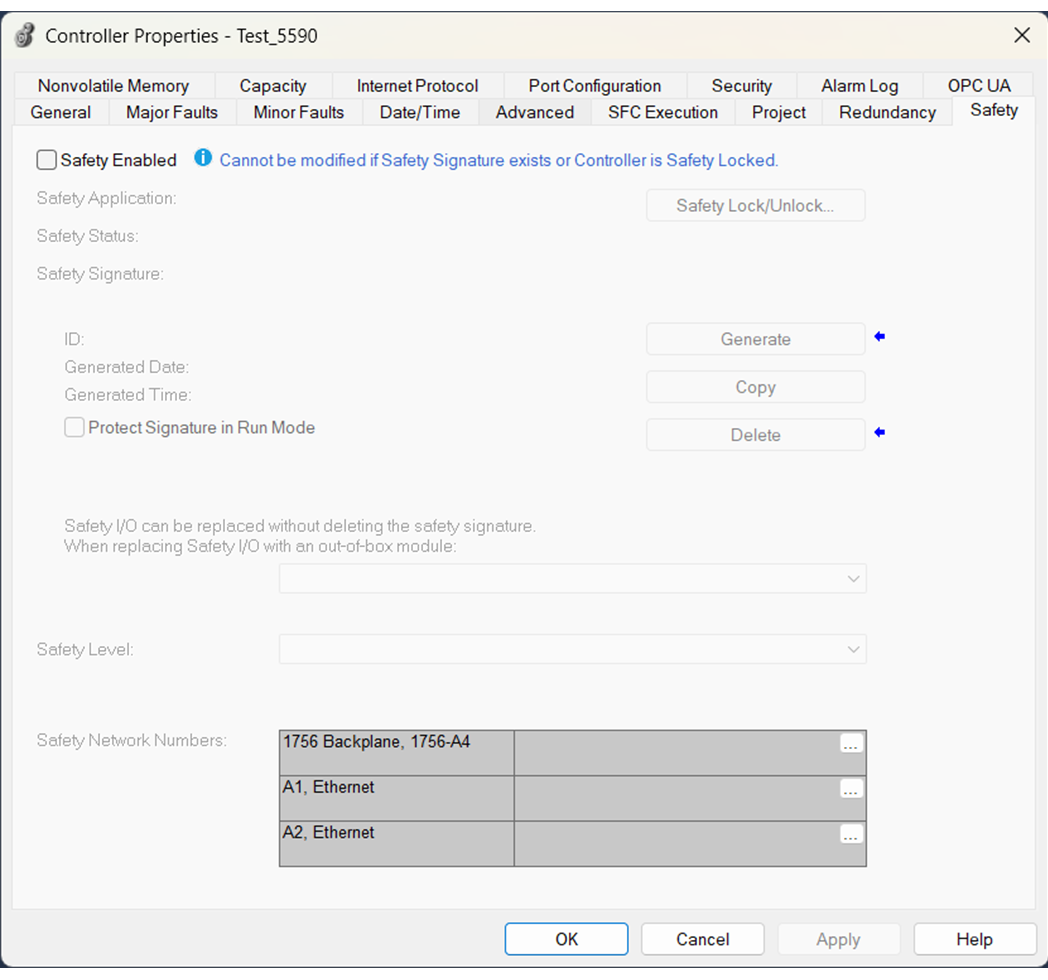Click OK to confirm changes

click(566, 939)
